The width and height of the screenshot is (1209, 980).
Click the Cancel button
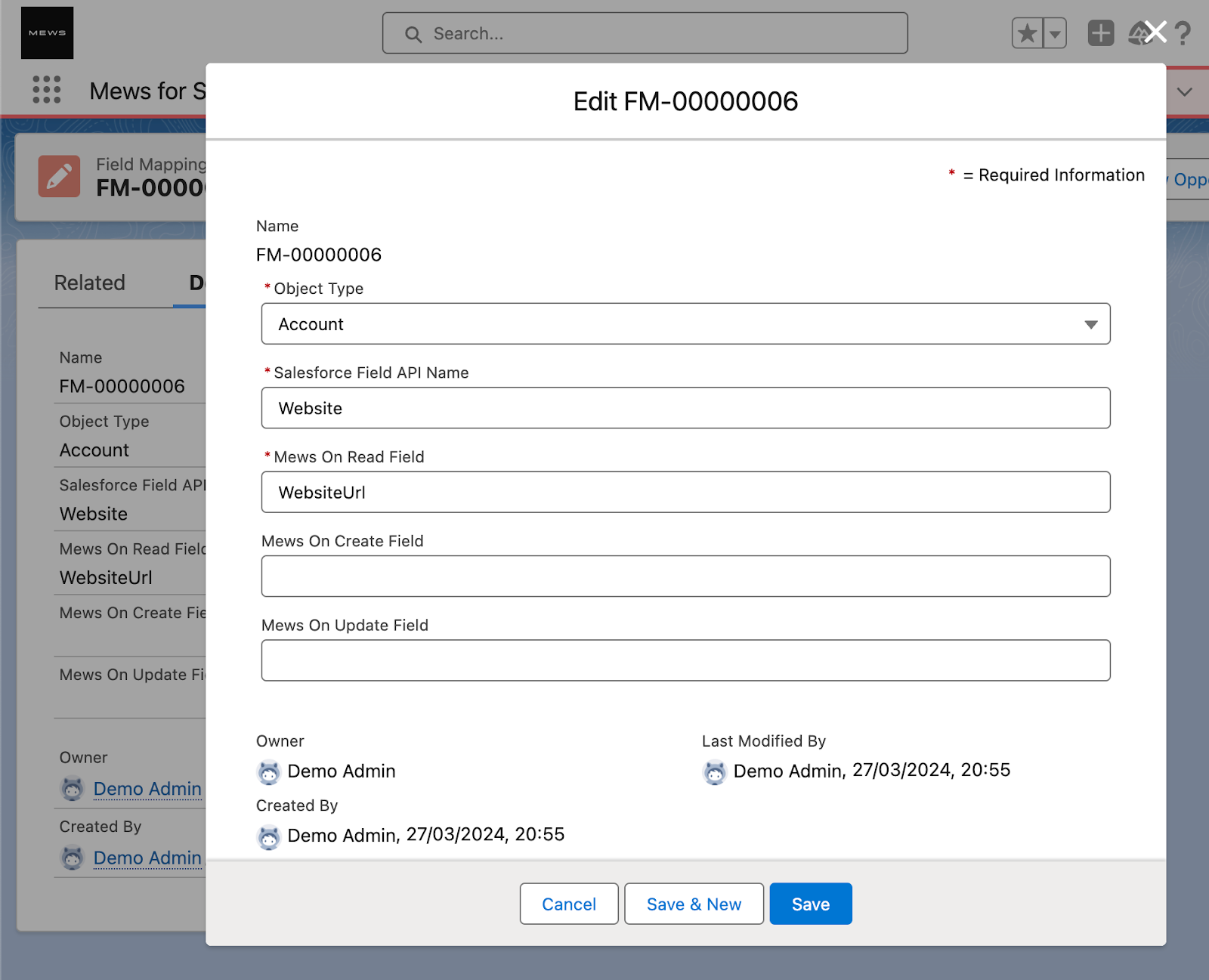[x=569, y=904]
